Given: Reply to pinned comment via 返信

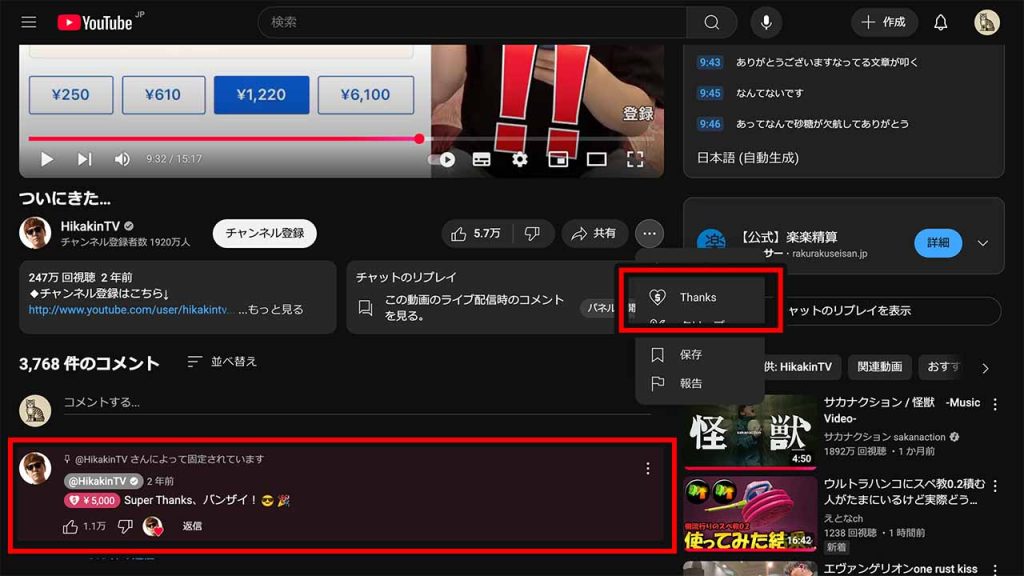Looking at the screenshot, I should tap(192, 526).
